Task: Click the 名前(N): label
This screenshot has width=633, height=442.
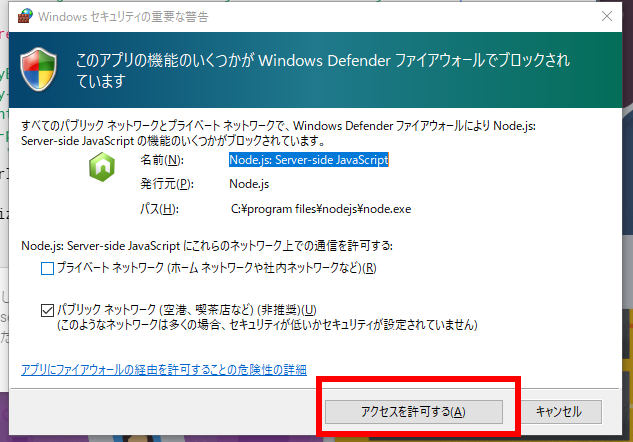Action: [x=162, y=160]
